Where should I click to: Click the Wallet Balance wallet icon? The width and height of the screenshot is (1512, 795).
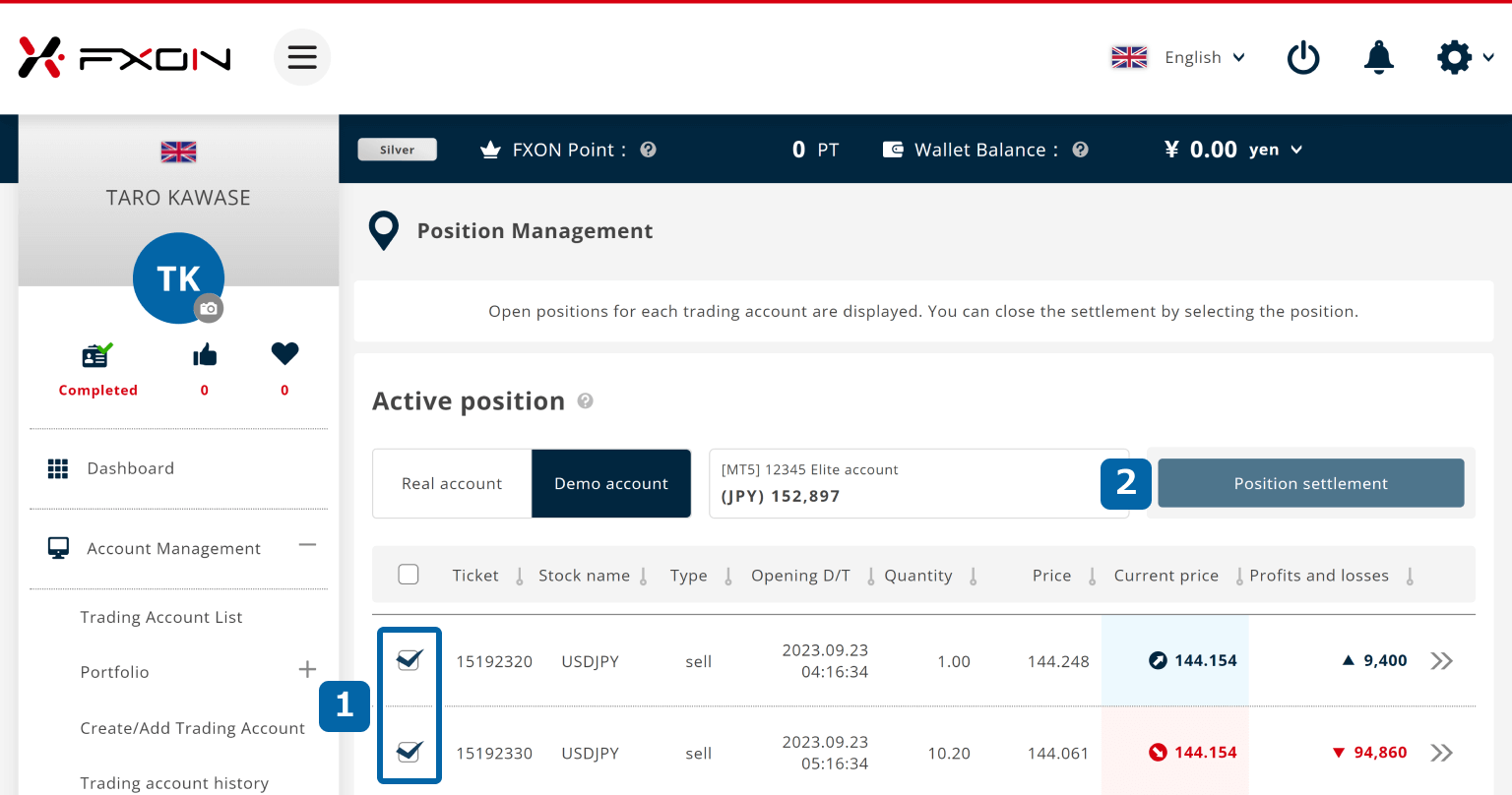tap(893, 150)
